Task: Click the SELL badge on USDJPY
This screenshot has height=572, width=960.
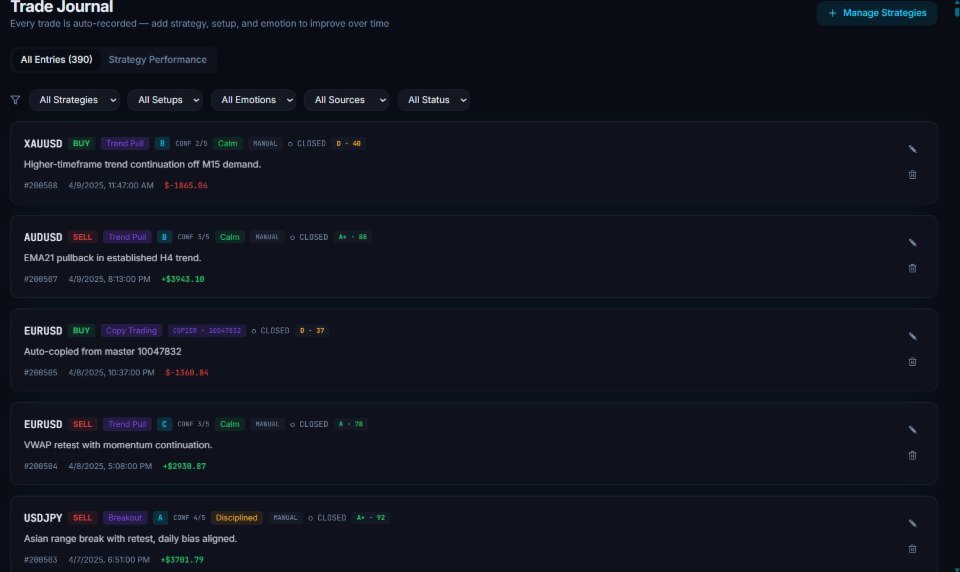Action: click(82, 517)
